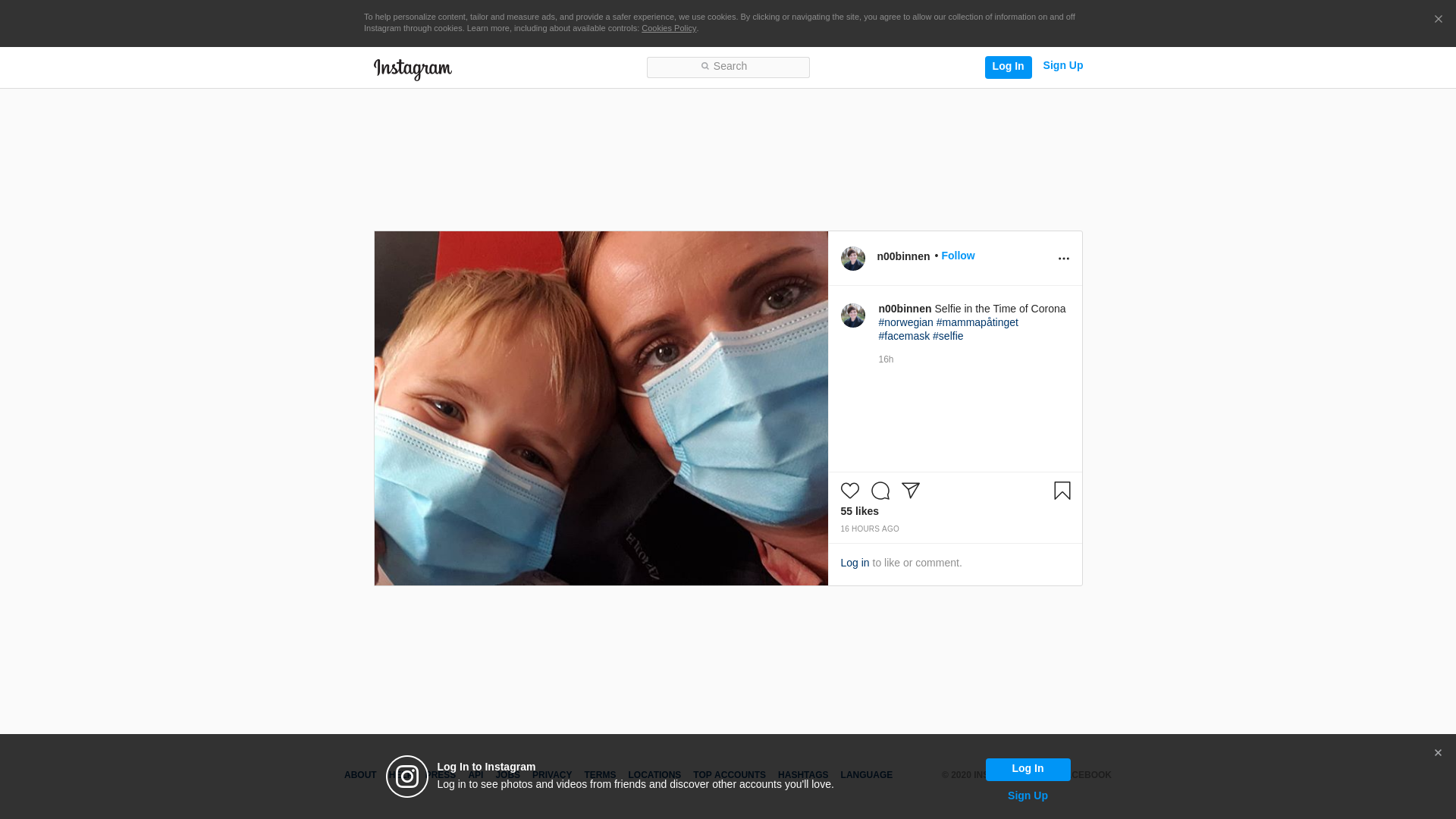Dismiss the cookie notice banner
Image resolution: width=1456 pixels, height=819 pixels.
point(1438,20)
